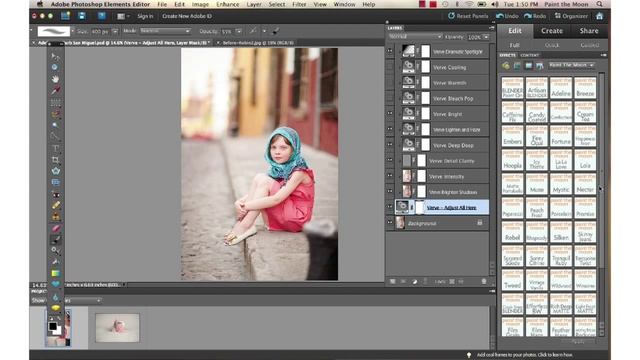Select the Eyedropper tool
Screen dimensions: 640x360
(55, 90)
